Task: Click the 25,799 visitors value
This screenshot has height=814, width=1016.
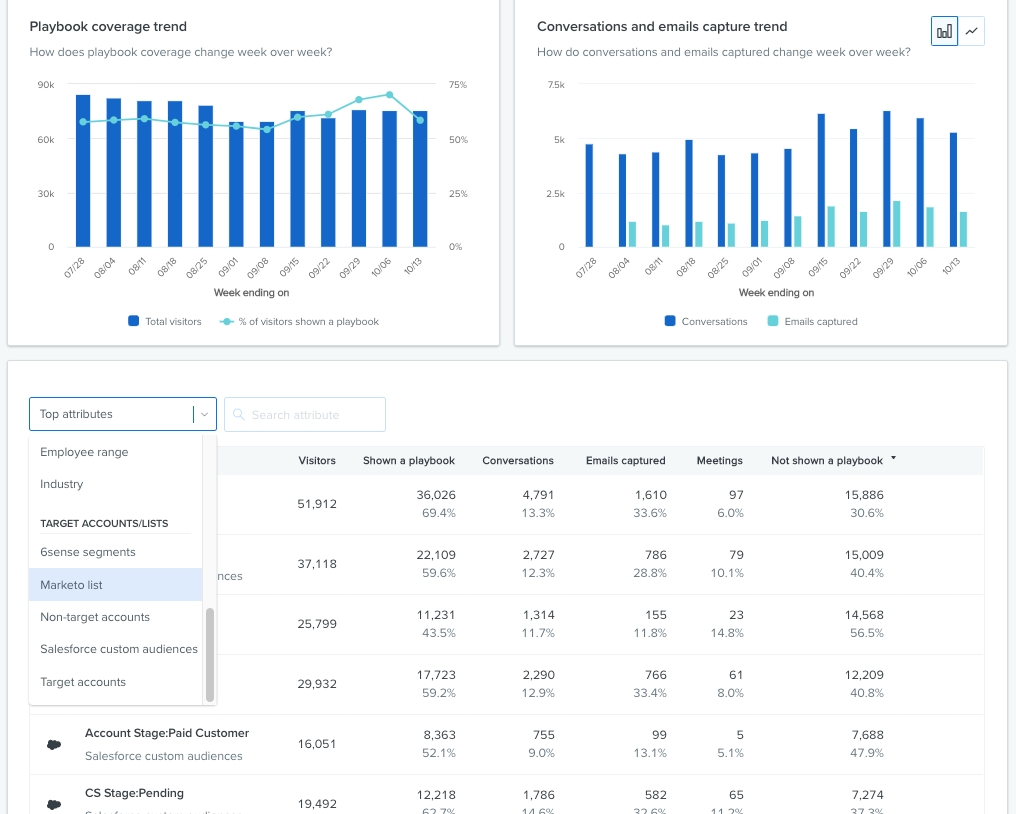Action: [317, 623]
